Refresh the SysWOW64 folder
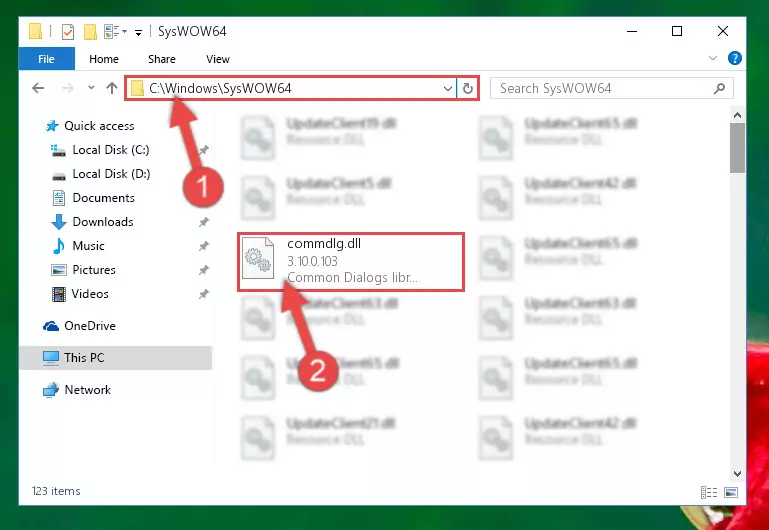Image resolution: width=769 pixels, height=530 pixels. tap(467, 89)
